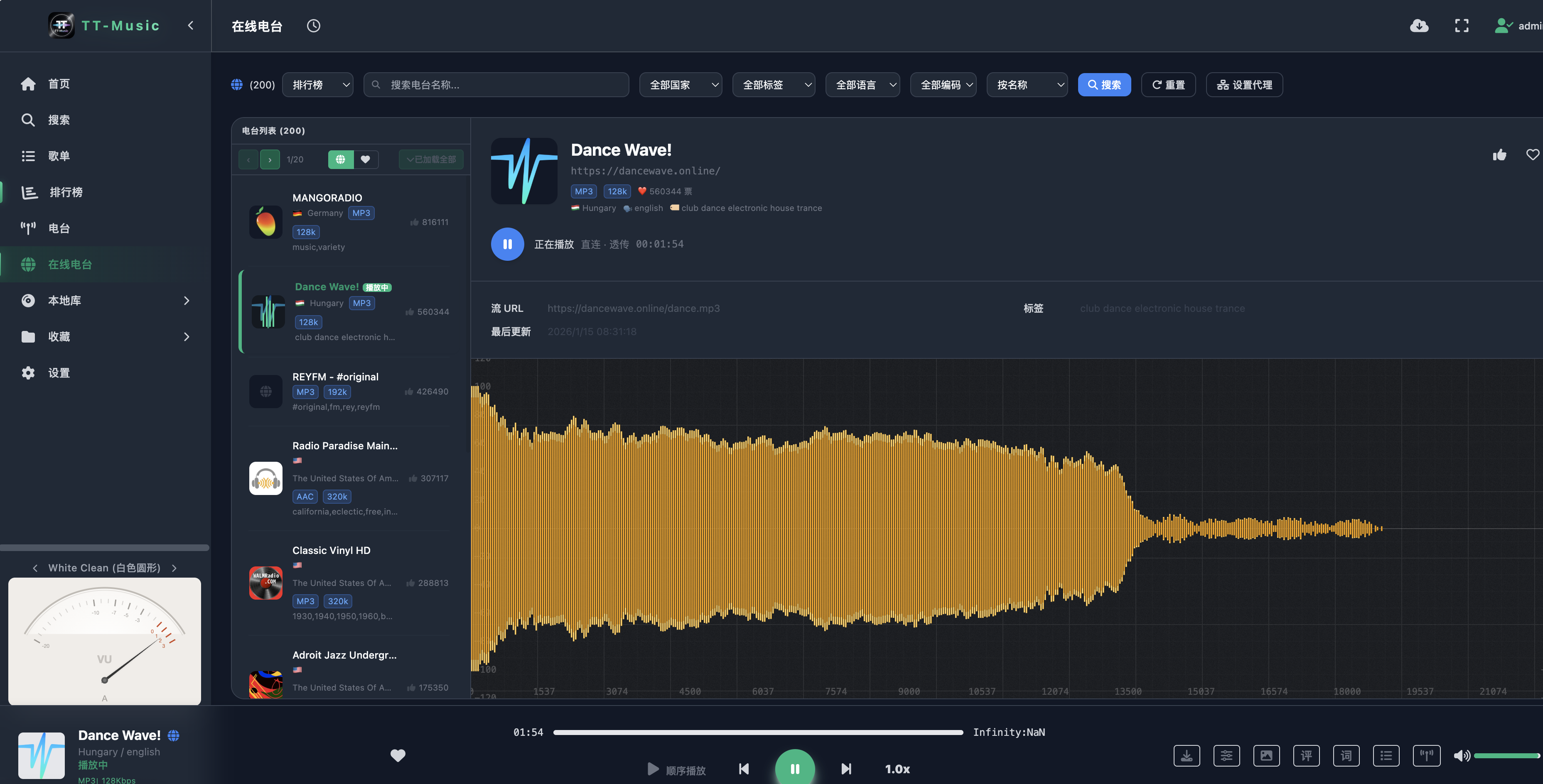Screen dimensions: 1543x784
Task: Click the cloud download icon in top bar
Action: click(x=1419, y=26)
